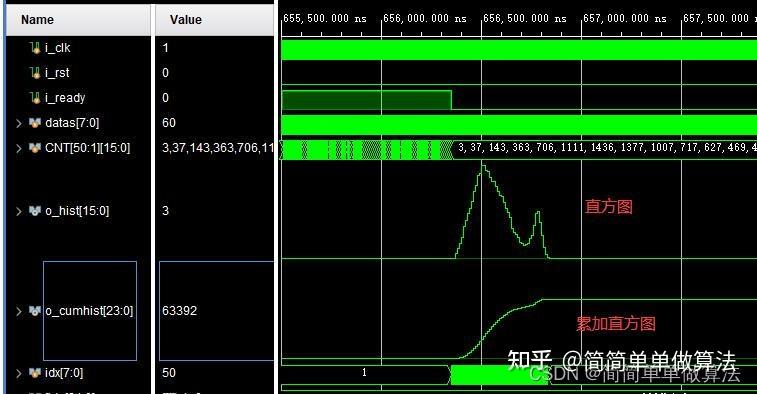Click the idx[7:0] bus icon
This screenshot has height=394, width=757.
point(35,373)
